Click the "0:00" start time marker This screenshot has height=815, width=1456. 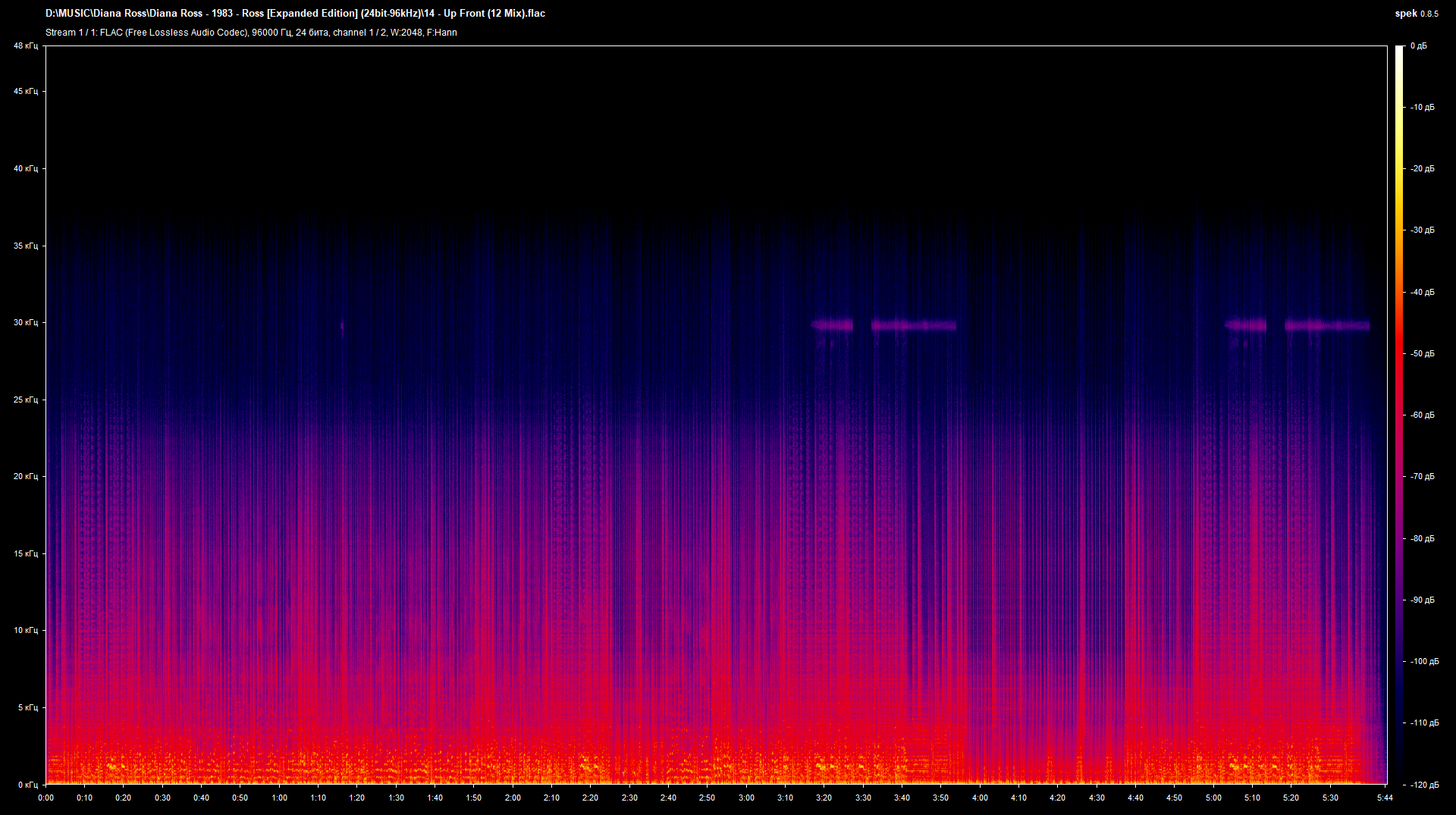point(45,798)
